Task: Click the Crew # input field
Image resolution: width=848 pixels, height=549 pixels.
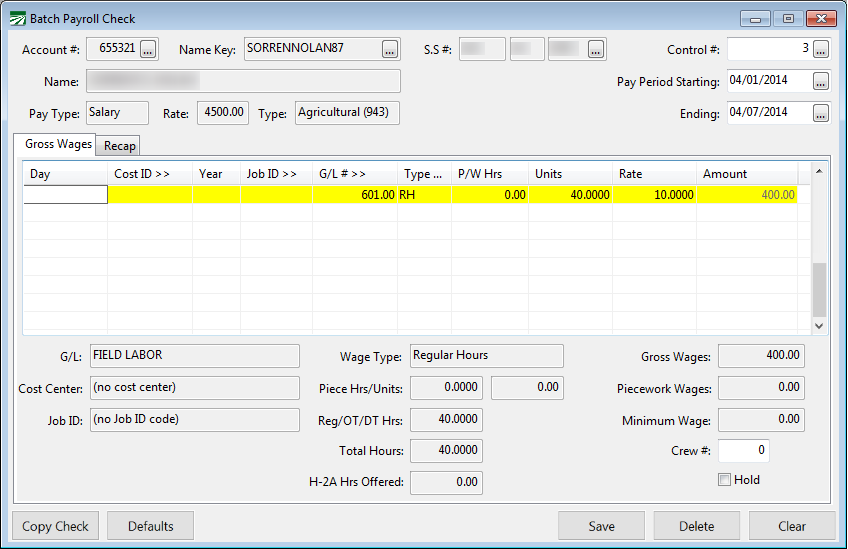Action: (x=743, y=451)
